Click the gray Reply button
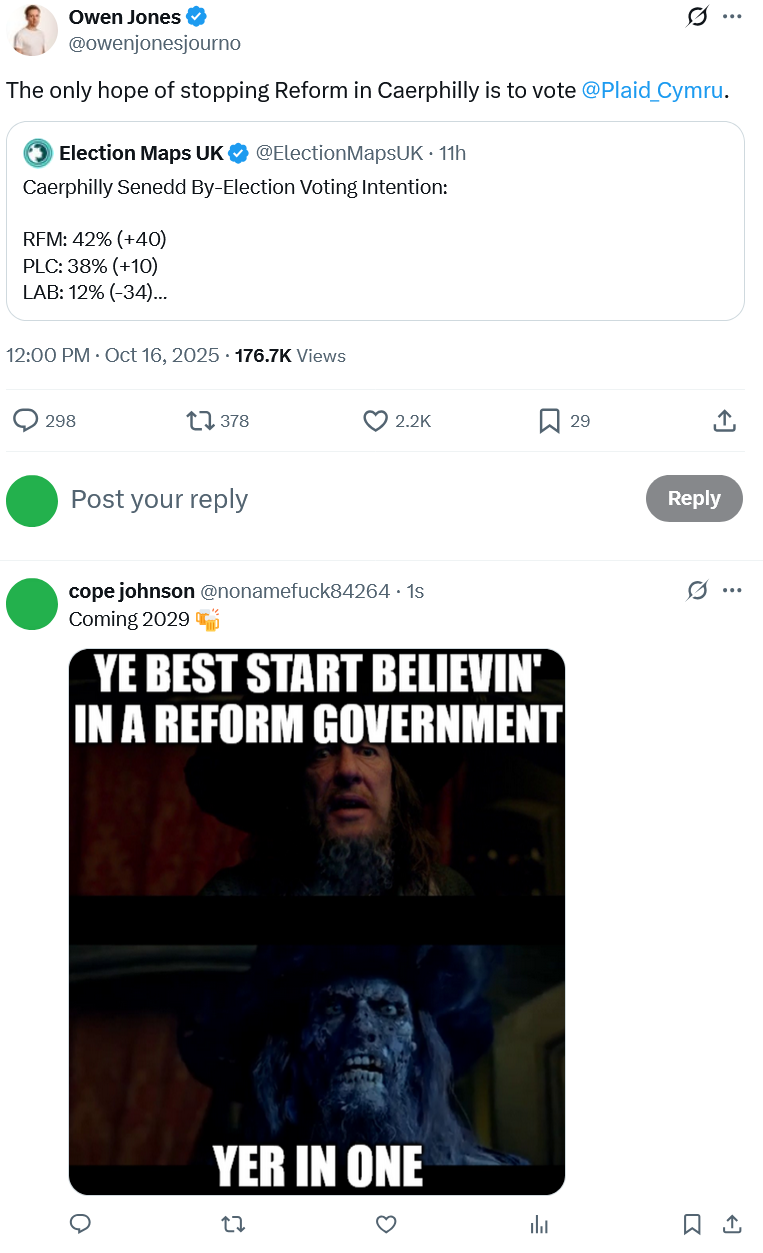Screen dimensions: 763x1253 (694, 498)
